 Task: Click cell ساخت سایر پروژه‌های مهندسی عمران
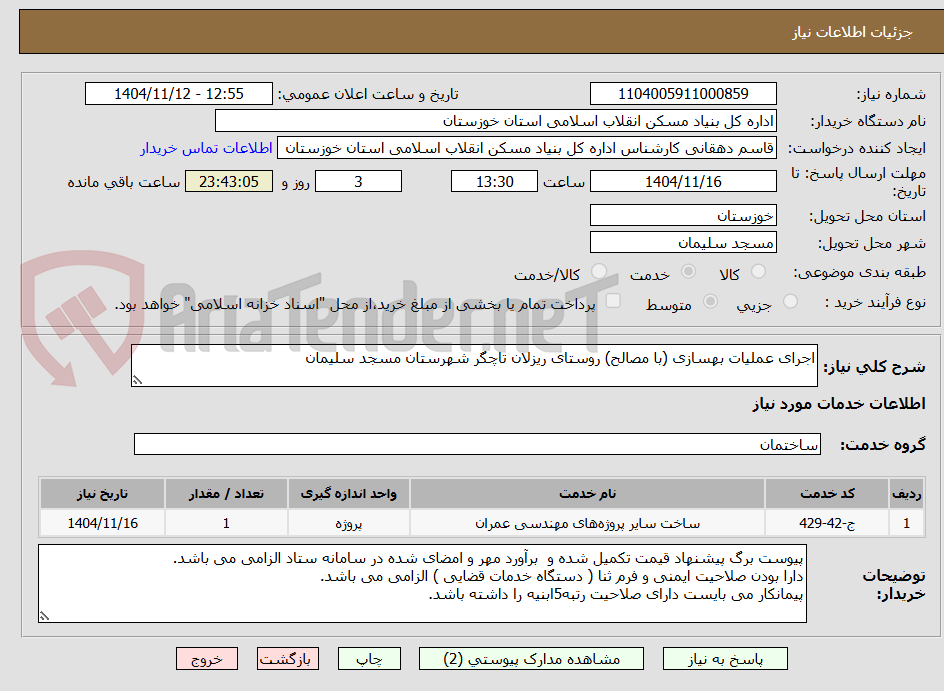click(x=588, y=523)
